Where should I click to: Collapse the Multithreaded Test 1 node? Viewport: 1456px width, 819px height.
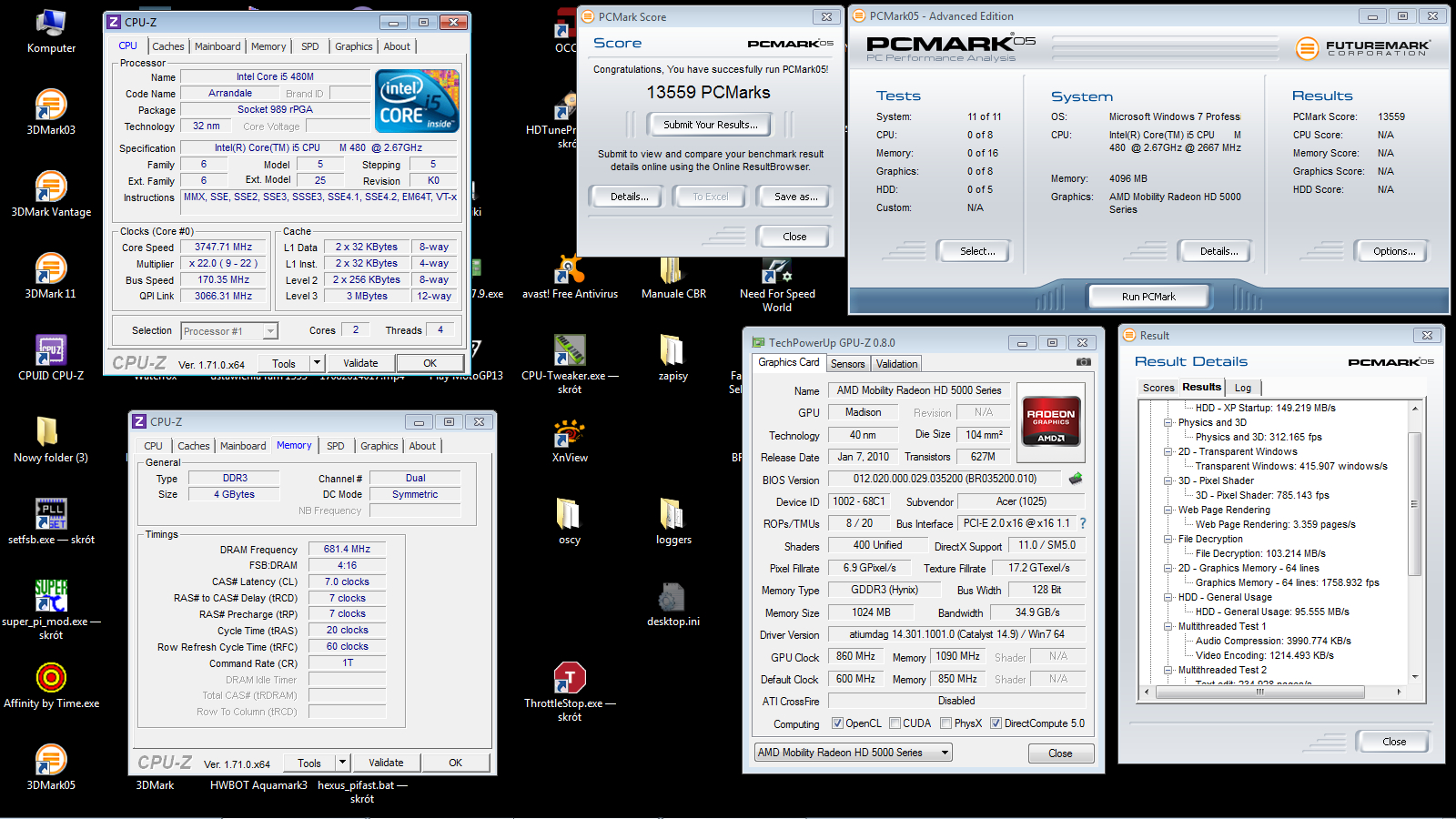click(1168, 626)
